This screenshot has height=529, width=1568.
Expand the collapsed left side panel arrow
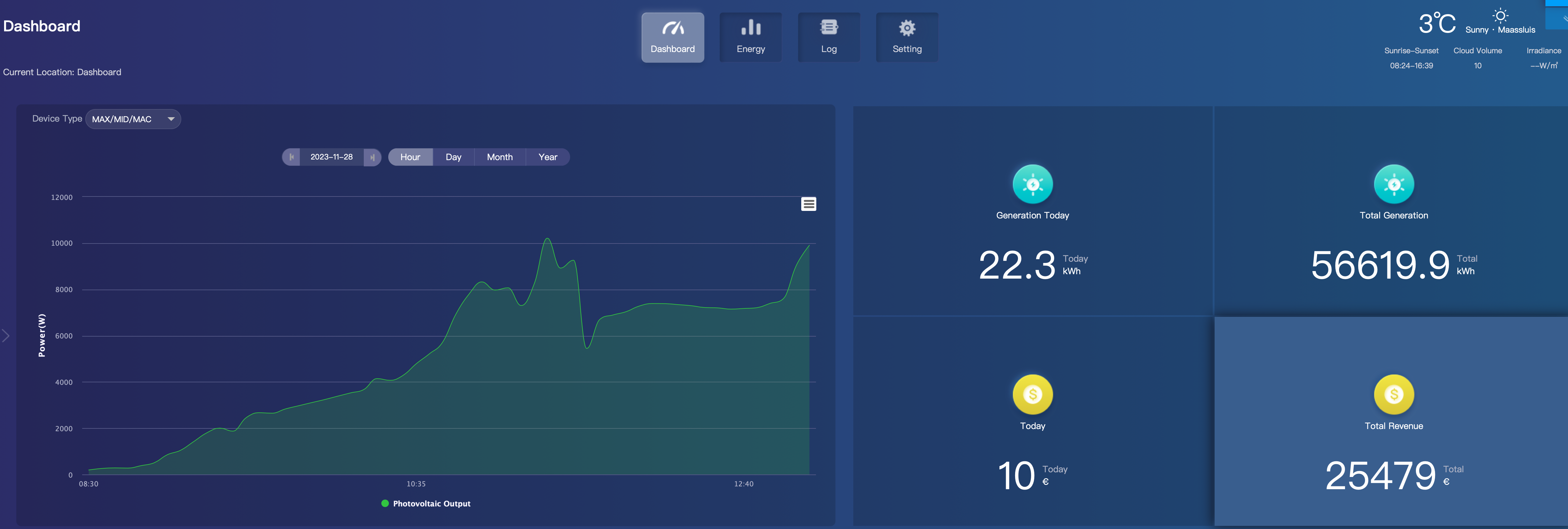(x=5, y=336)
